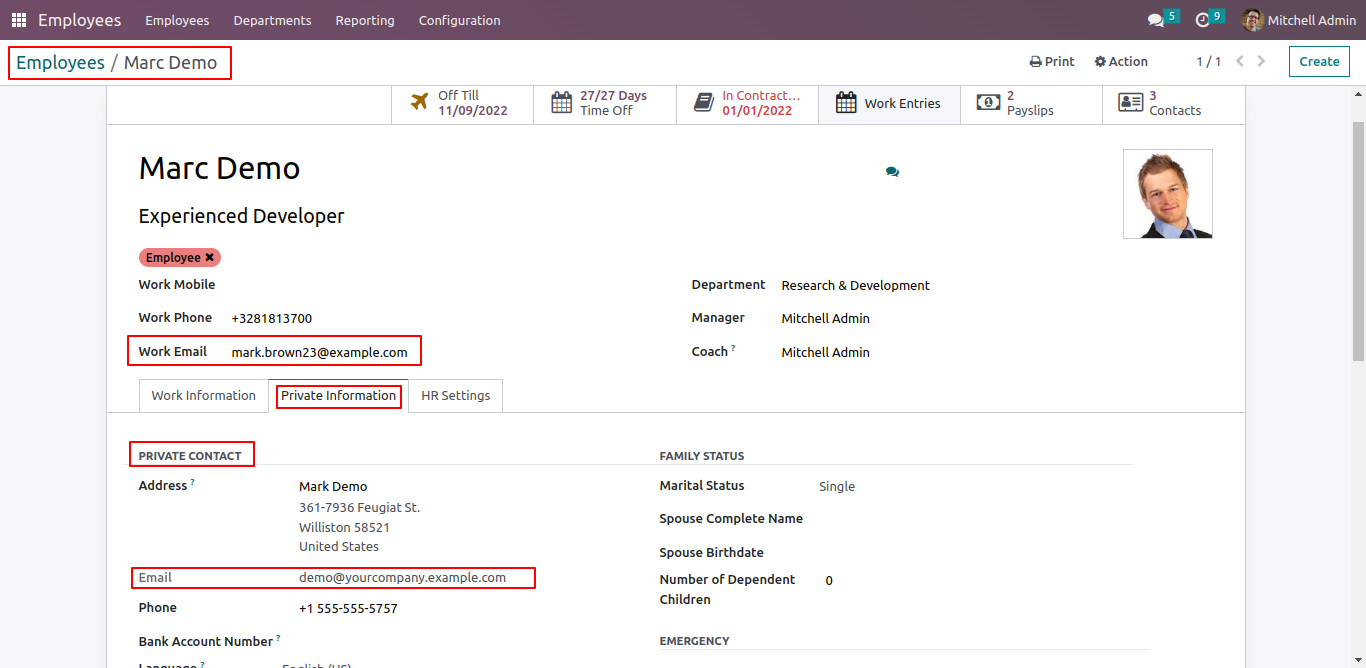Click Bank Account Number help question mark
This screenshot has width=1366, height=668.
click(278, 638)
